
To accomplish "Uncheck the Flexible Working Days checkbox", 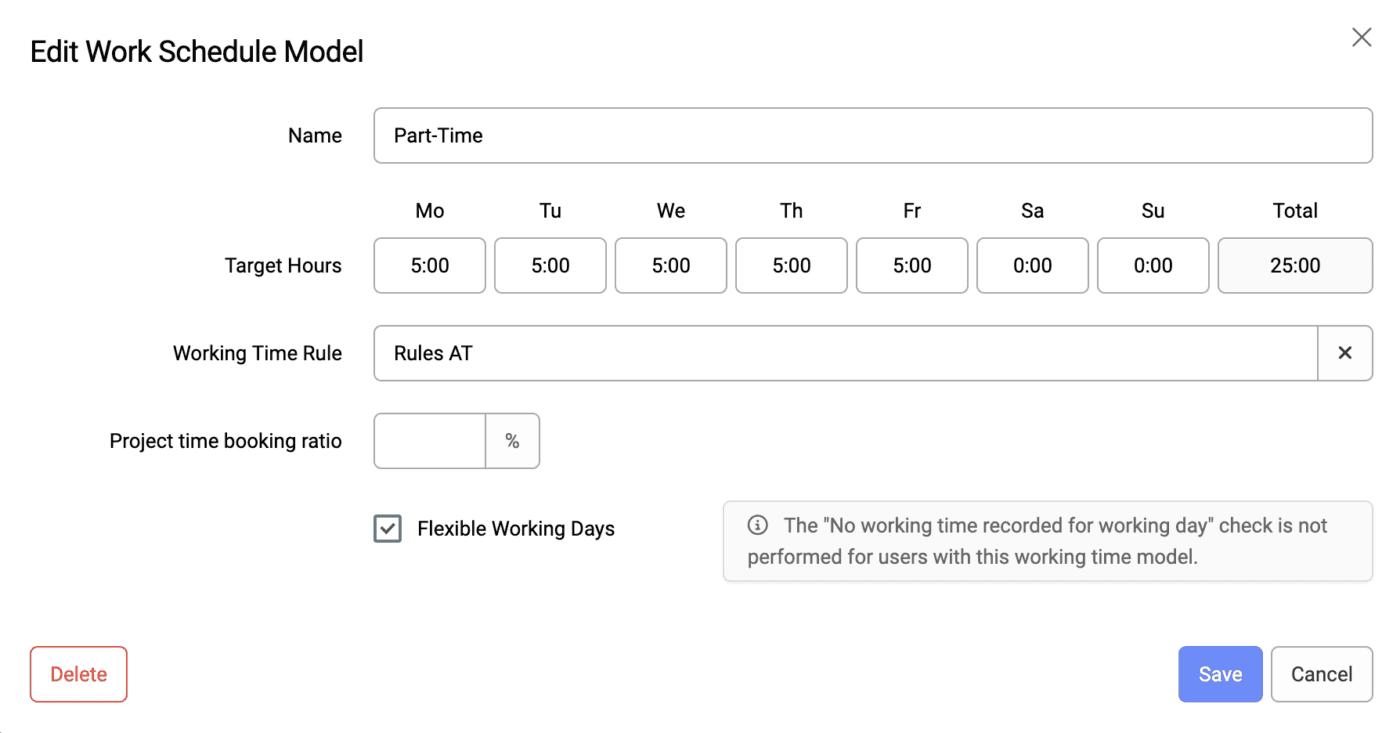I will click(387, 528).
